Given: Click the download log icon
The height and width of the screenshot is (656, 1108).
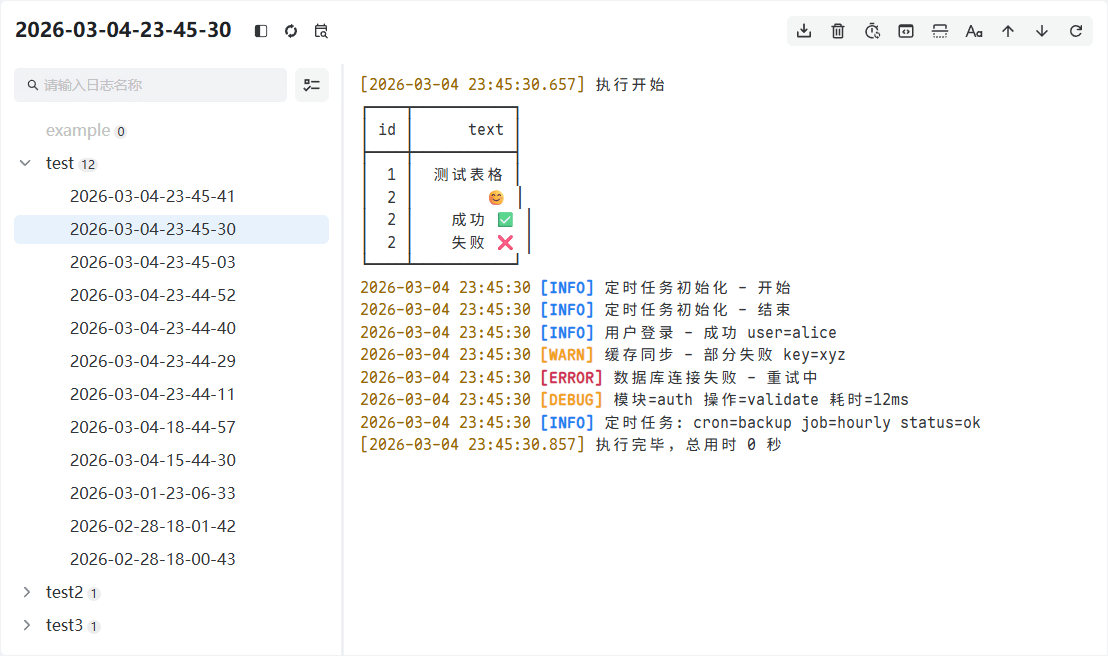Looking at the screenshot, I should 804,31.
